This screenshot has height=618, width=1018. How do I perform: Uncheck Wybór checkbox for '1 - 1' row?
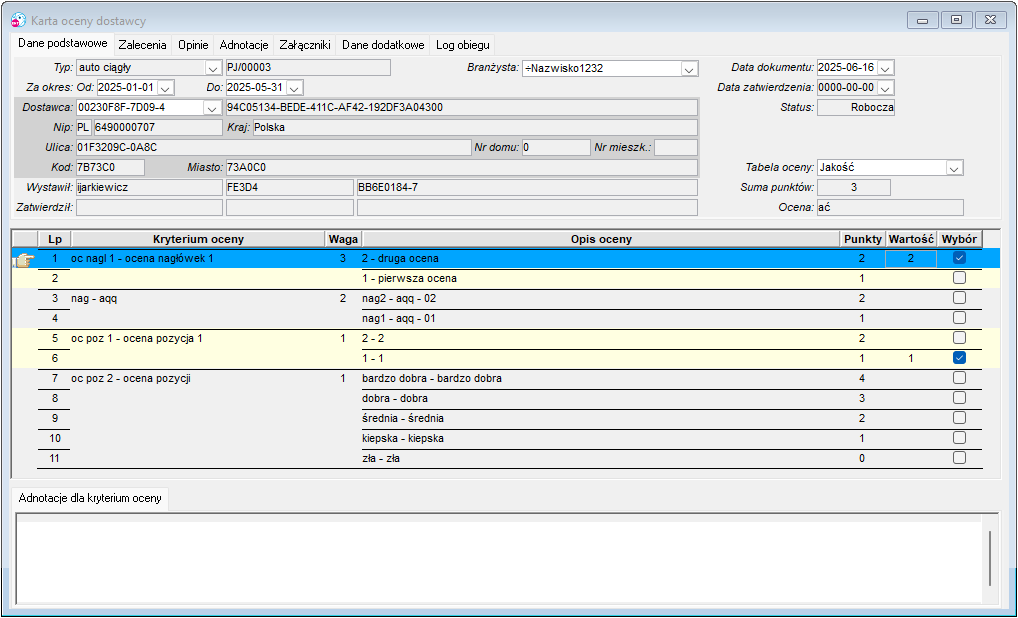[x=959, y=358]
